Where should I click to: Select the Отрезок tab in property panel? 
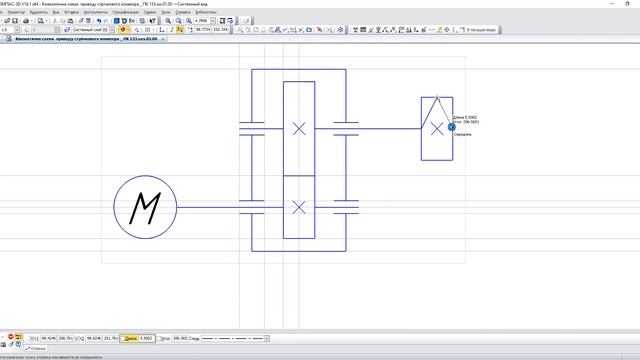(x=36, y=349)
